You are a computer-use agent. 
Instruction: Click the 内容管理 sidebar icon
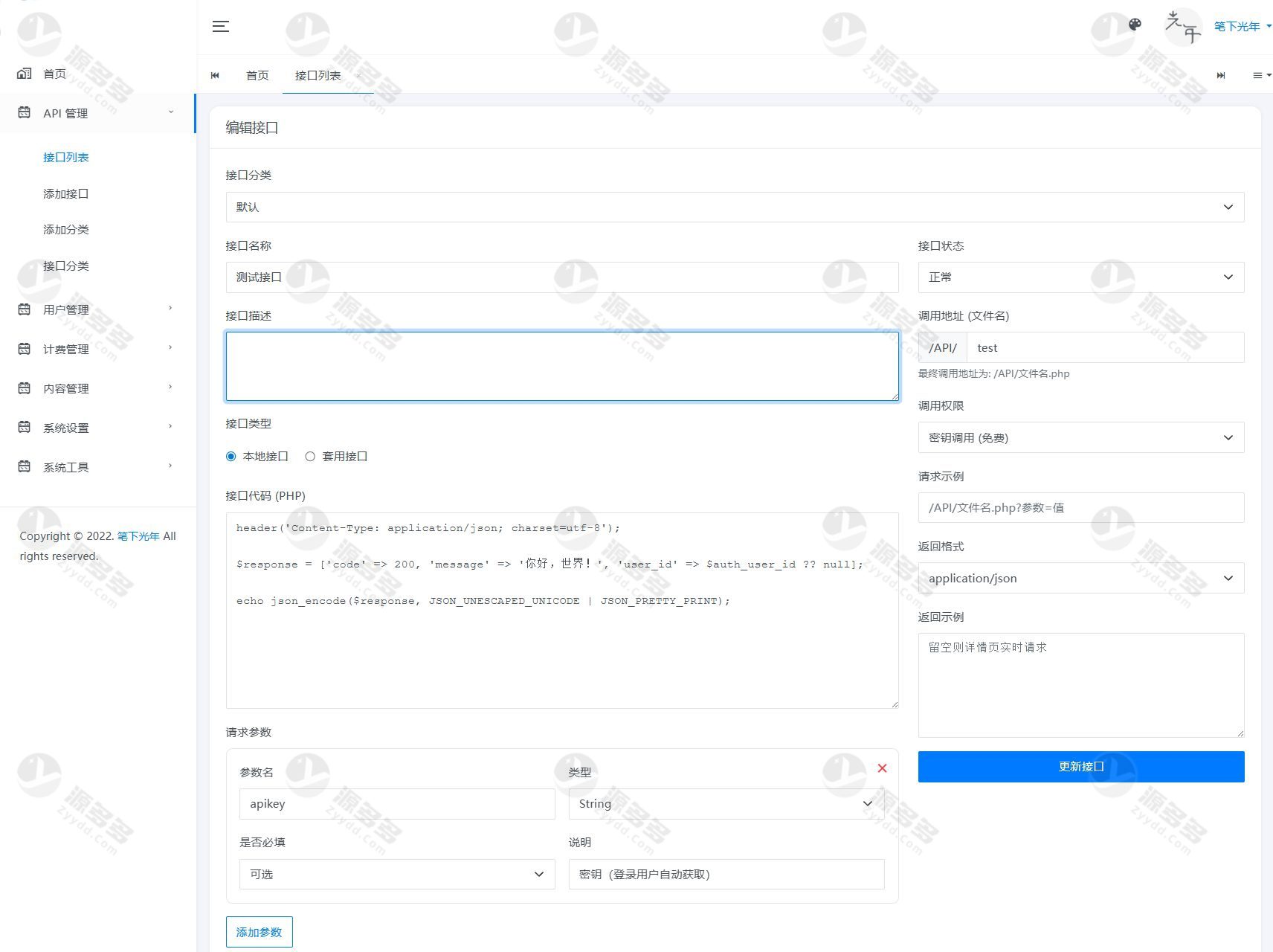pos(24,388)
